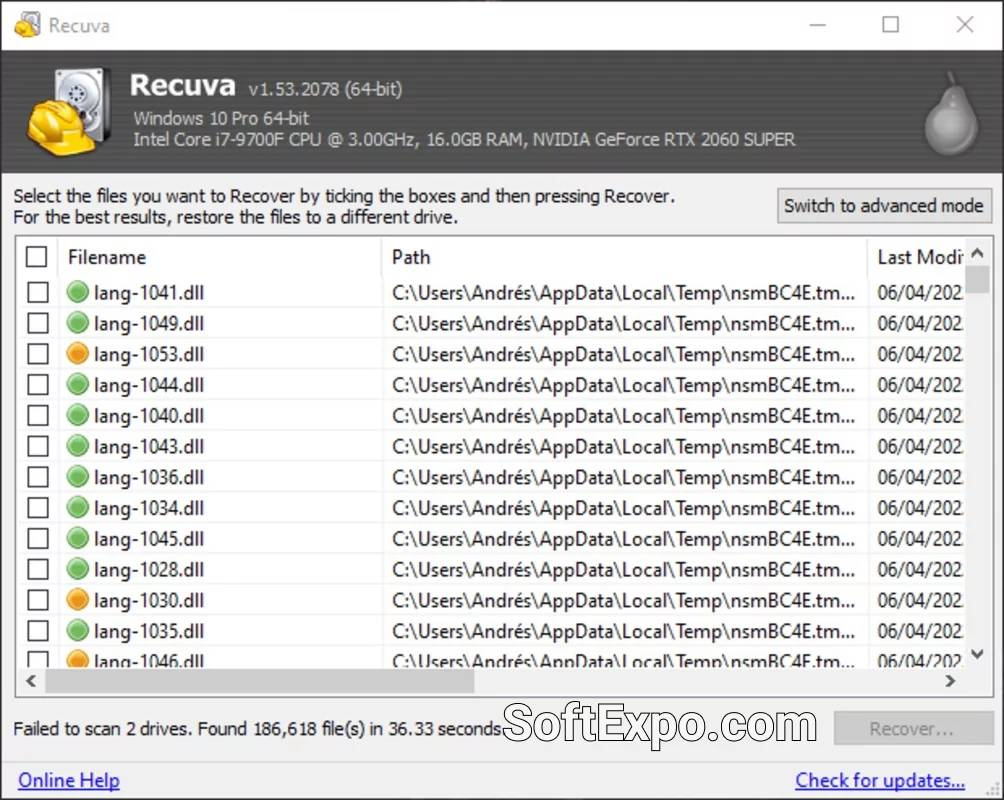The image size is (1004, 800).
Task: Open Check for updates
Action: coord(880,779)
